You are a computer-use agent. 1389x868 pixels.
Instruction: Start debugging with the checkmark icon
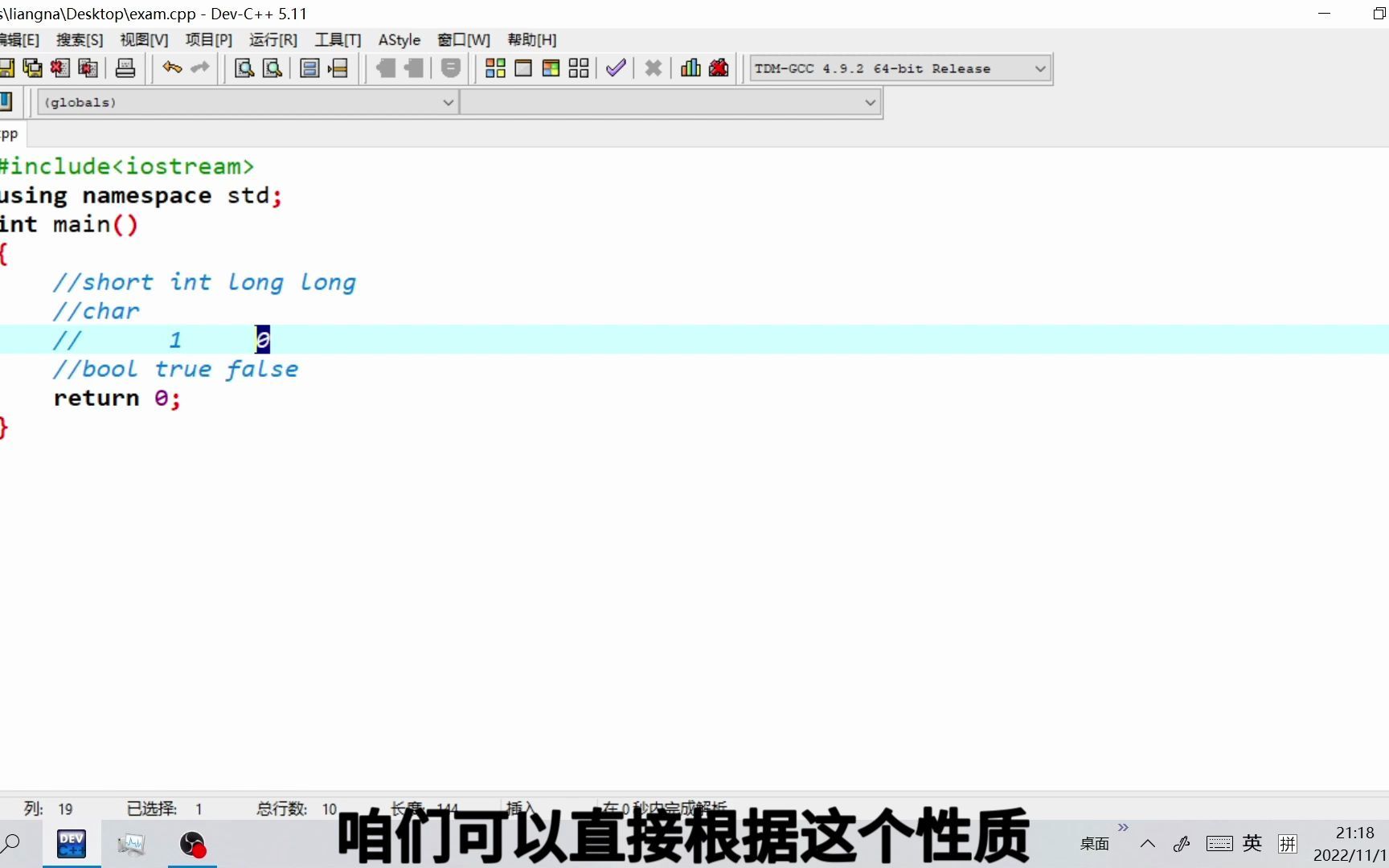tap(616, 68)
